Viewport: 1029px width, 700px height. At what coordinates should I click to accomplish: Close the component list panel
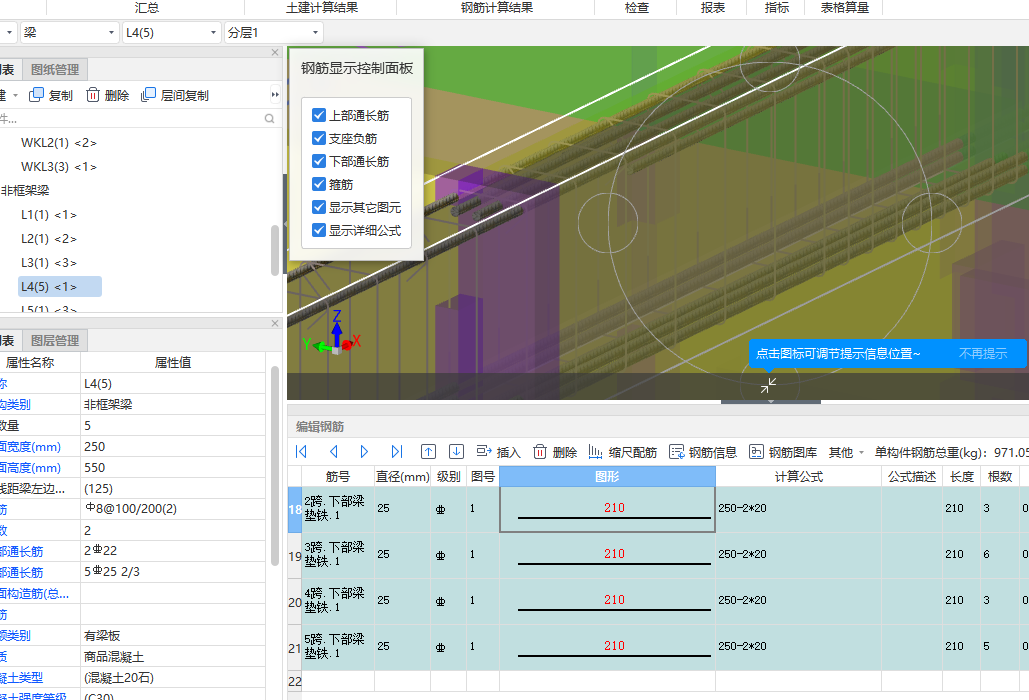pos(275,52)
